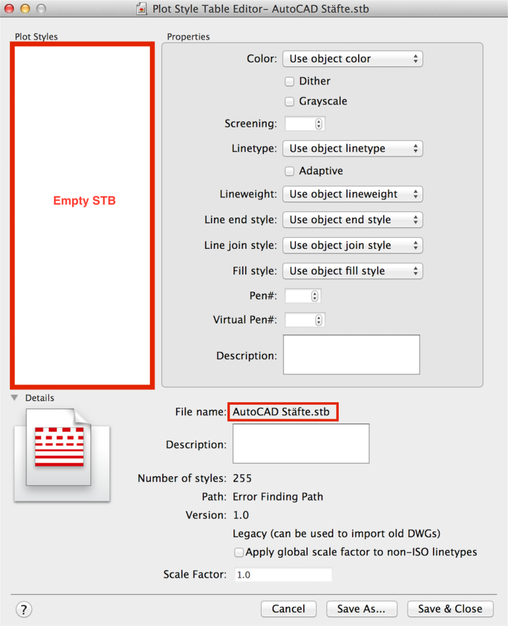This screenshot has width=508, height=626.
Task: Click the Screening stepper arrows
Action: [319, 124]
